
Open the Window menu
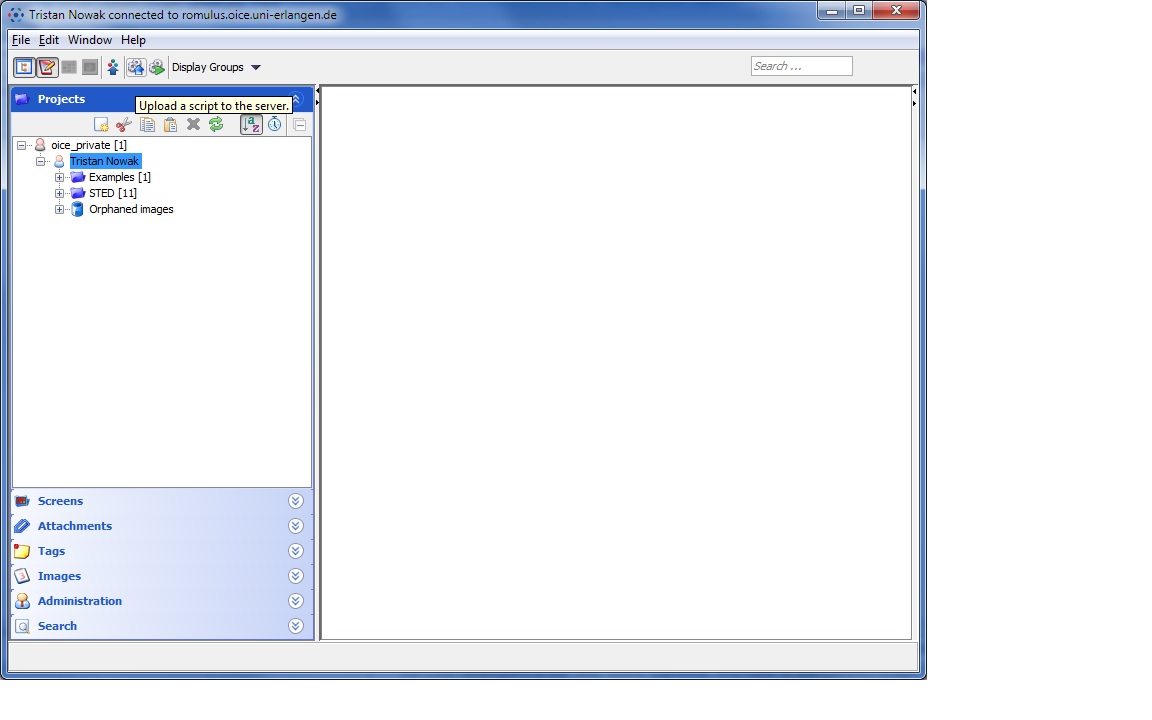89,40
